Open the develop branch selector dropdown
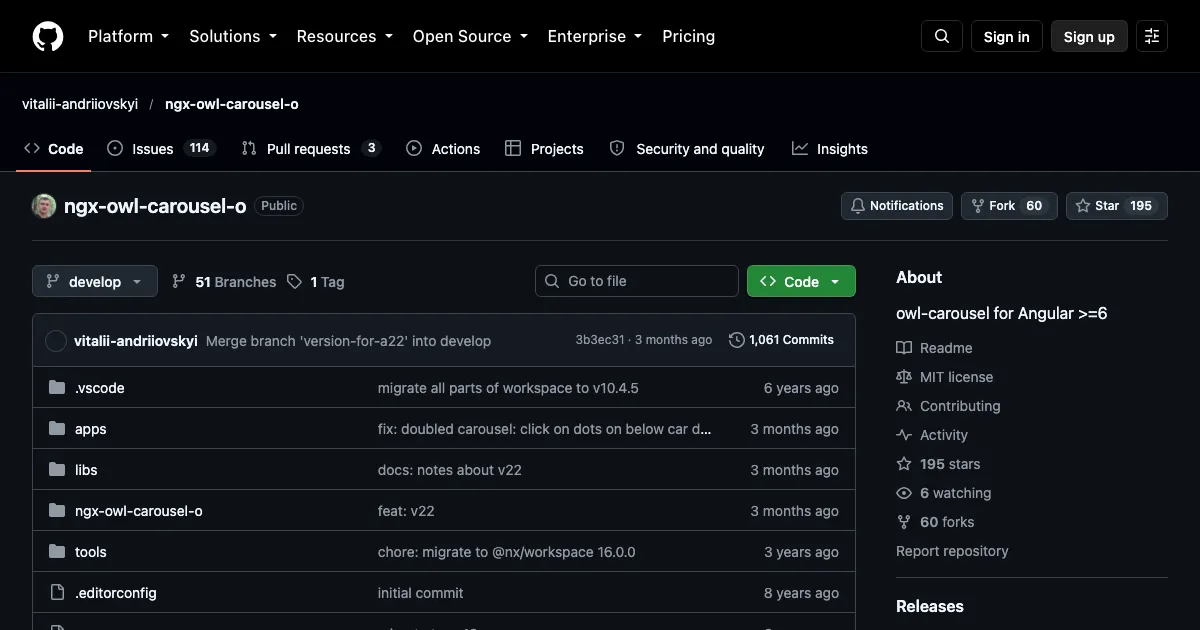Viewport: 1200px width, 630px height. [95, 282]
